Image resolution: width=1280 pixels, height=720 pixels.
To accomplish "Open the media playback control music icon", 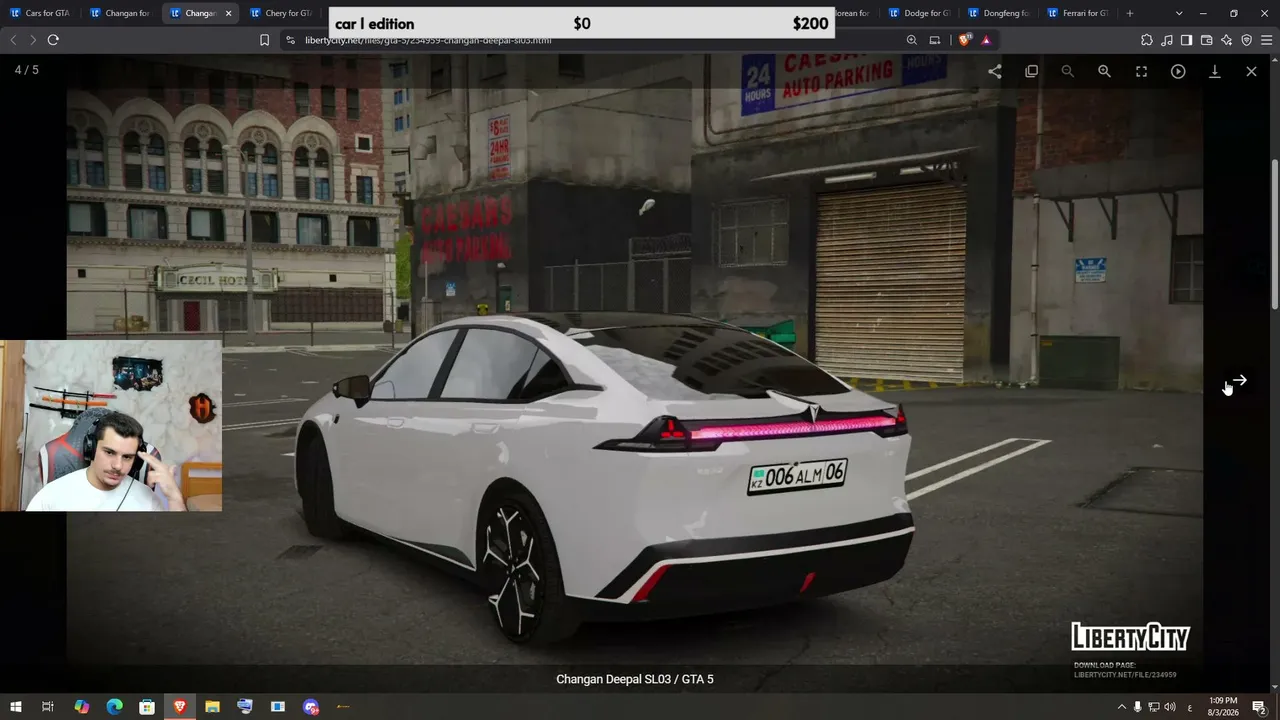I will click(1167, 40).
